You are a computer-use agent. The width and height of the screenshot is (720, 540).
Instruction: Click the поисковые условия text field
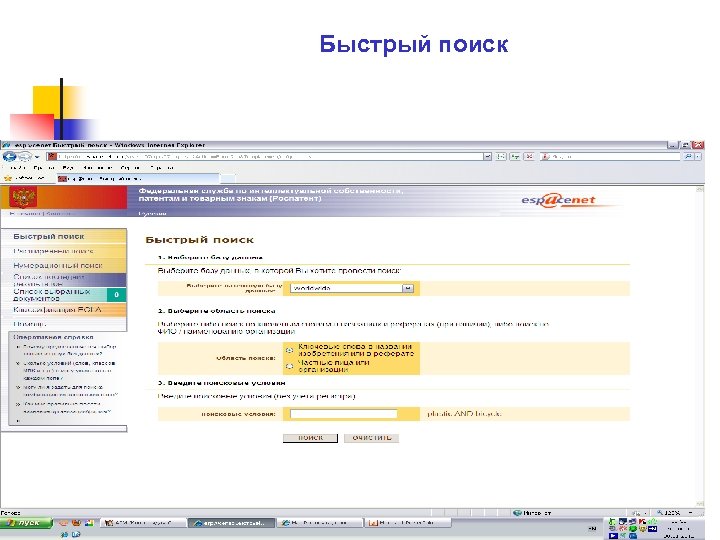343,414
